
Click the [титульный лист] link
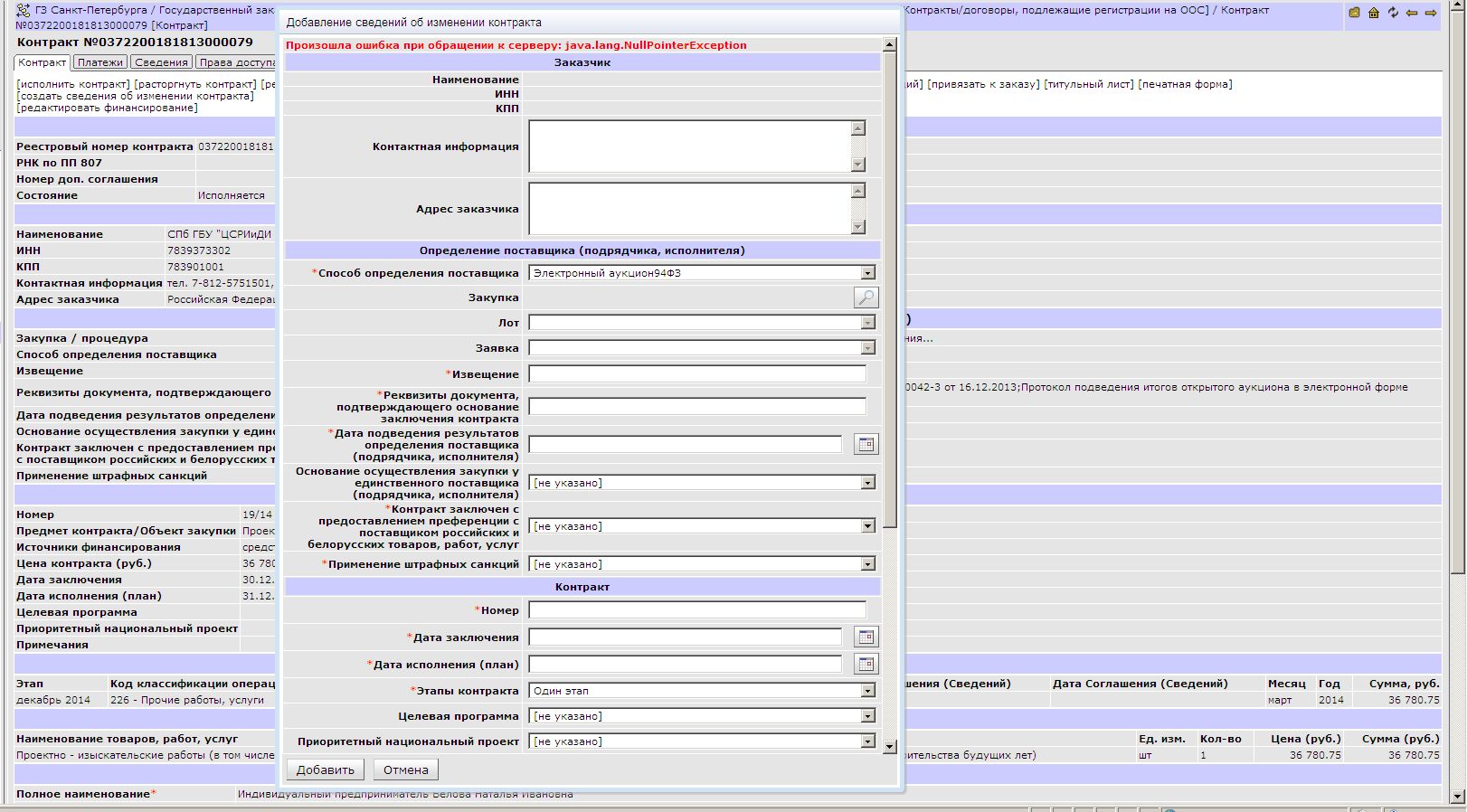coord(1089,84)
